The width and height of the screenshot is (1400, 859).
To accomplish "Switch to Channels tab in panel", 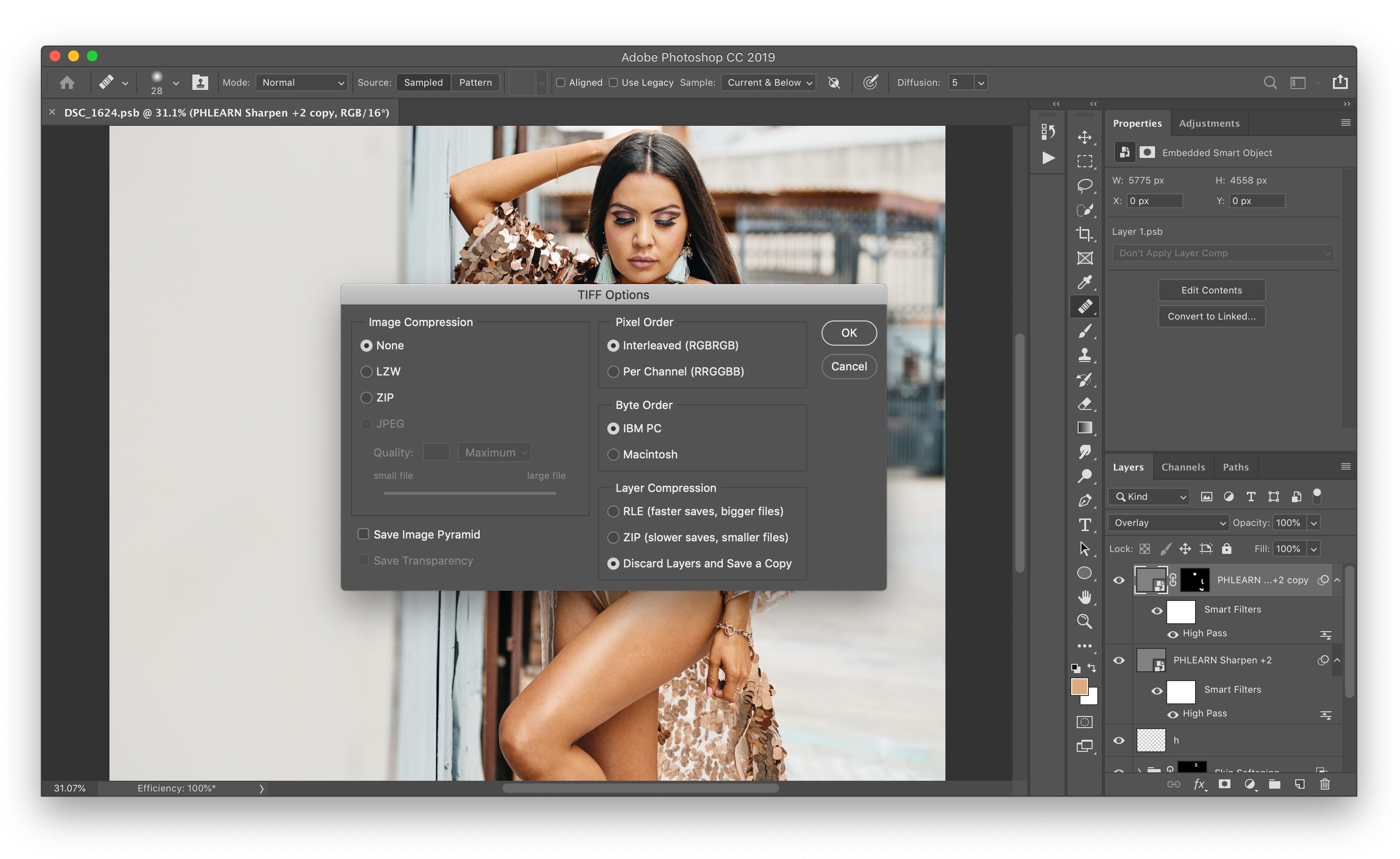I will pyautogui.click(x=1183, y=466).
